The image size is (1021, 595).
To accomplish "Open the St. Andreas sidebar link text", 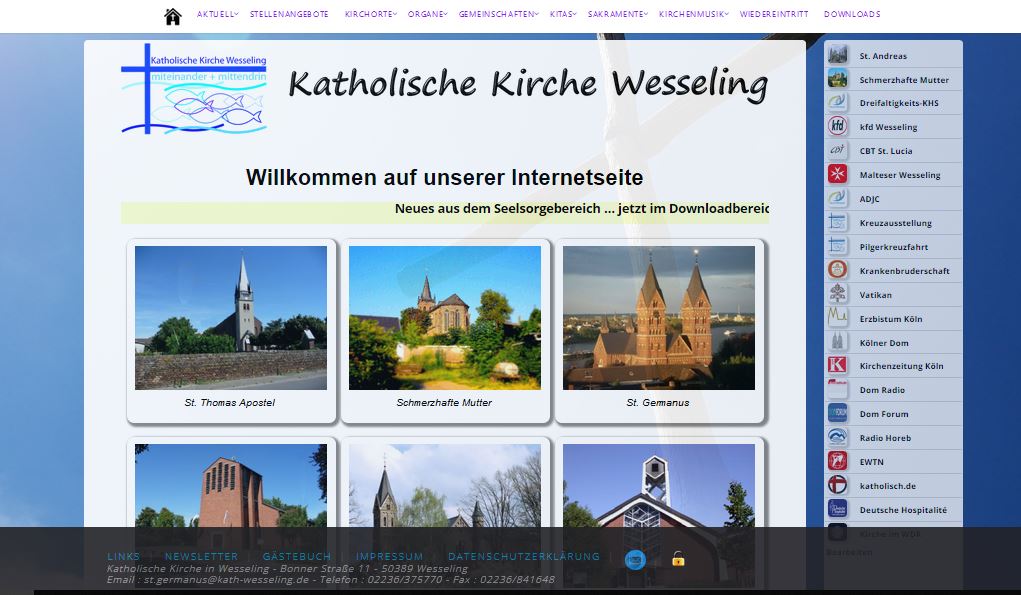I will tap(883, 56).
